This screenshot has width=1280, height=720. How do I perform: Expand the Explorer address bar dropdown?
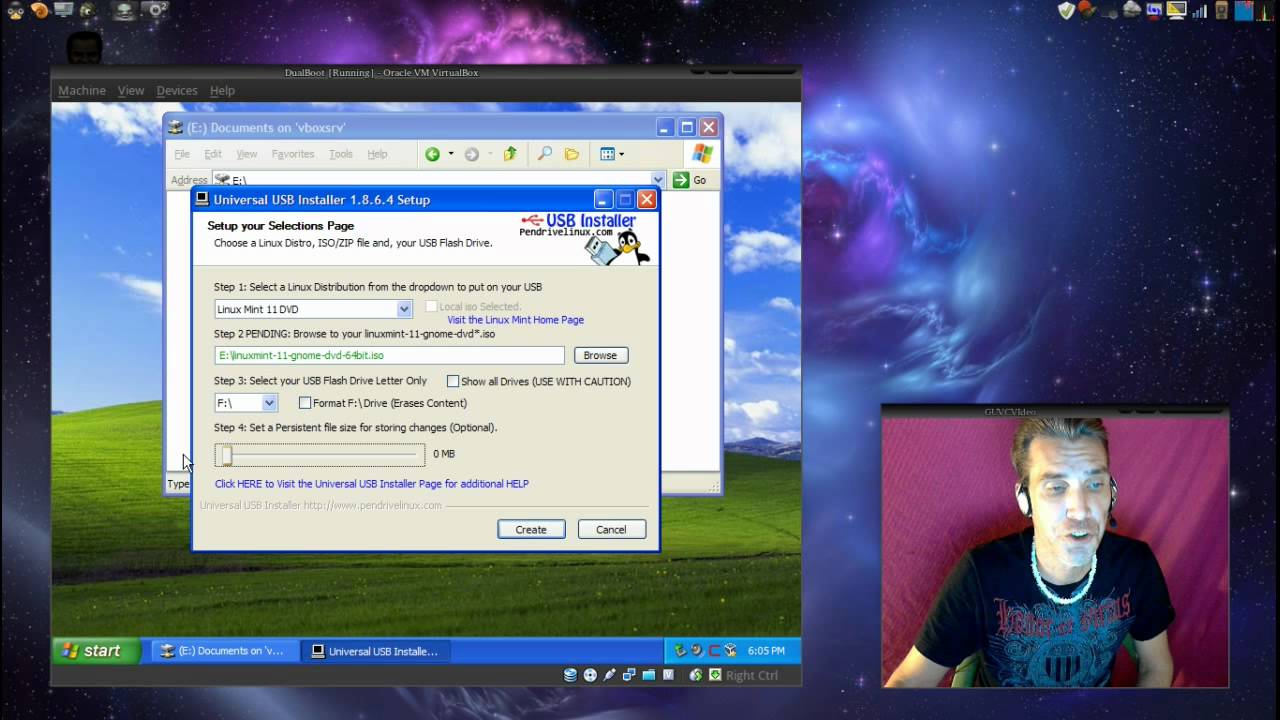click(x=657, y=180)
